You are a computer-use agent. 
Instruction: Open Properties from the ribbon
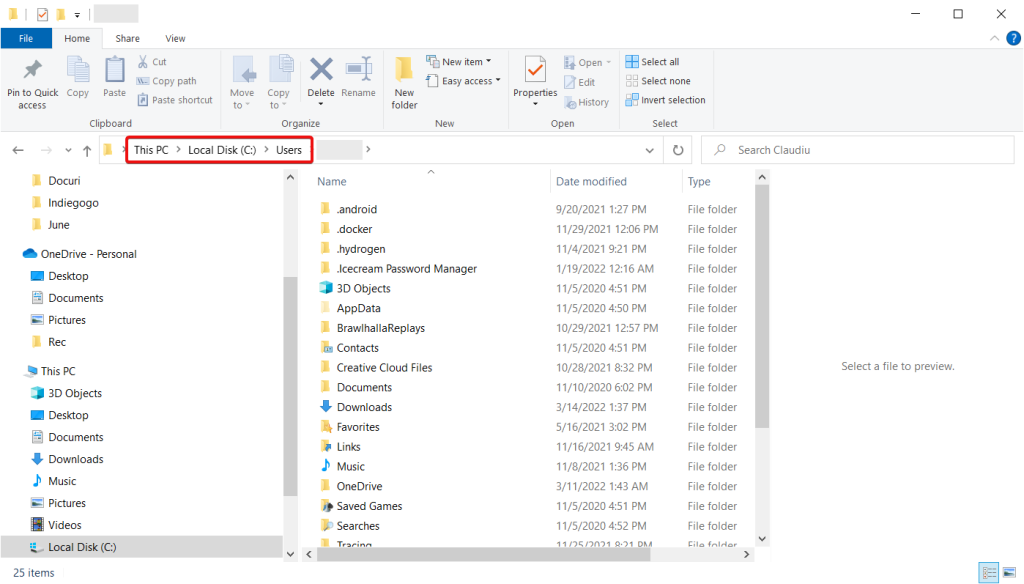[x=535, y=75]
